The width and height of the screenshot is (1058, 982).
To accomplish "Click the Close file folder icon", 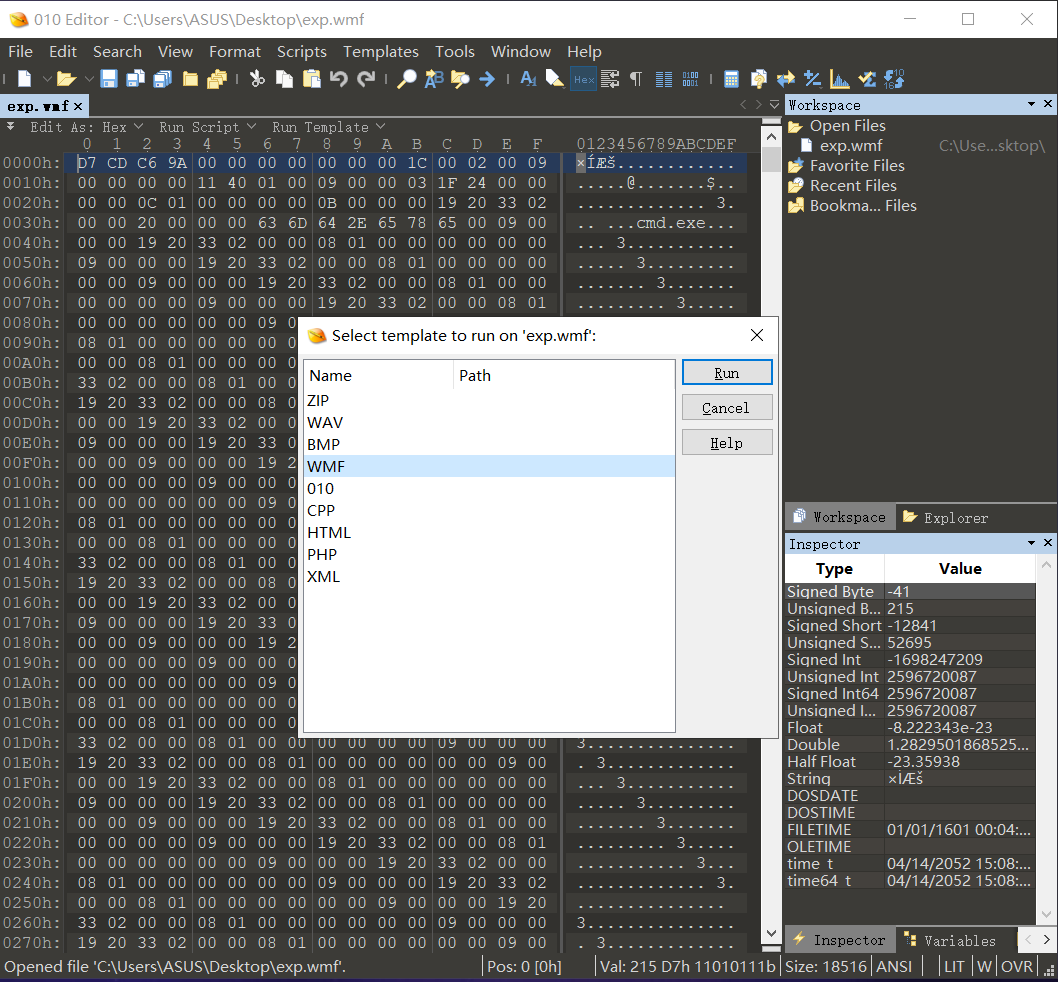I will pos(190,79).
